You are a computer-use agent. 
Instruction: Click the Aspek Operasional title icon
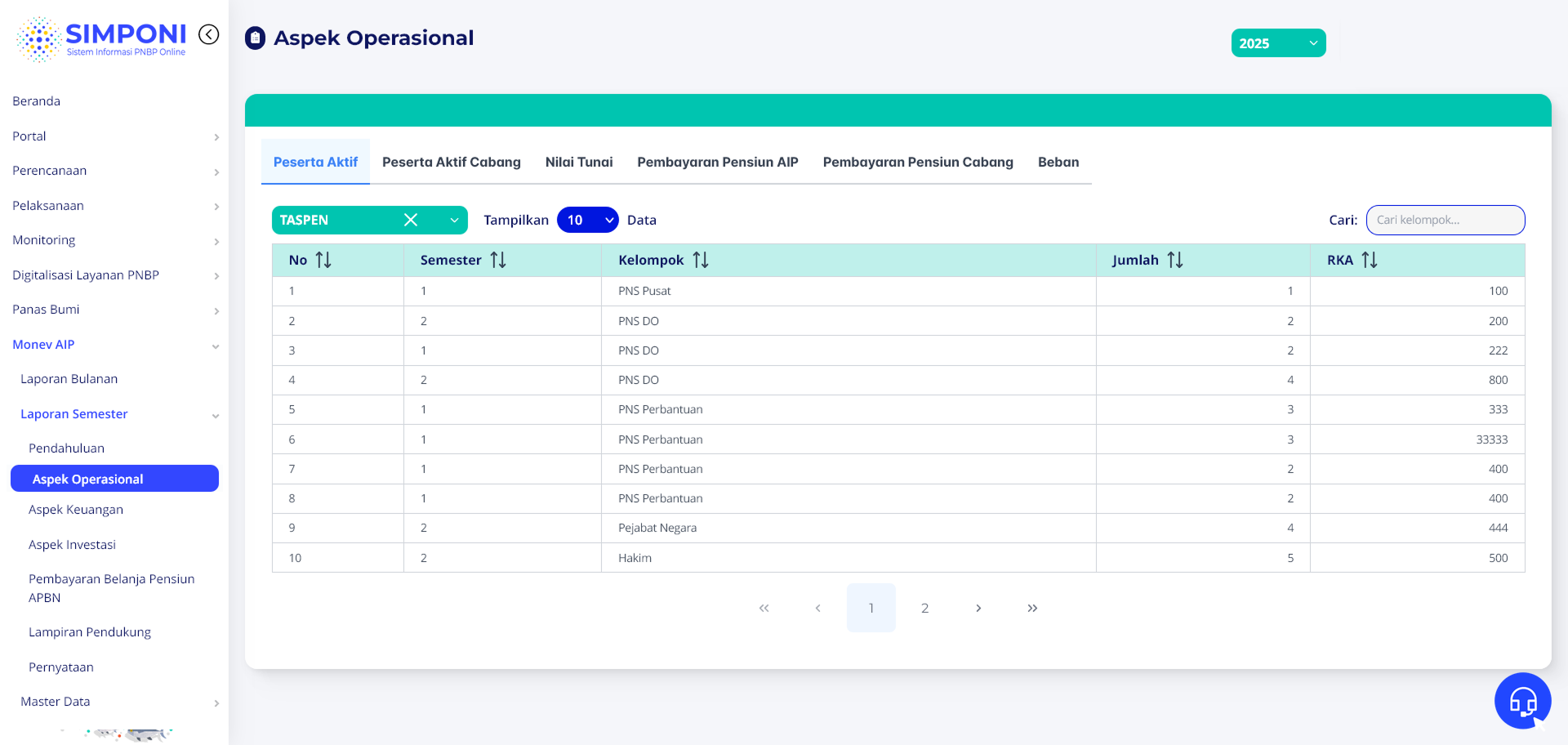click(256, 38)
